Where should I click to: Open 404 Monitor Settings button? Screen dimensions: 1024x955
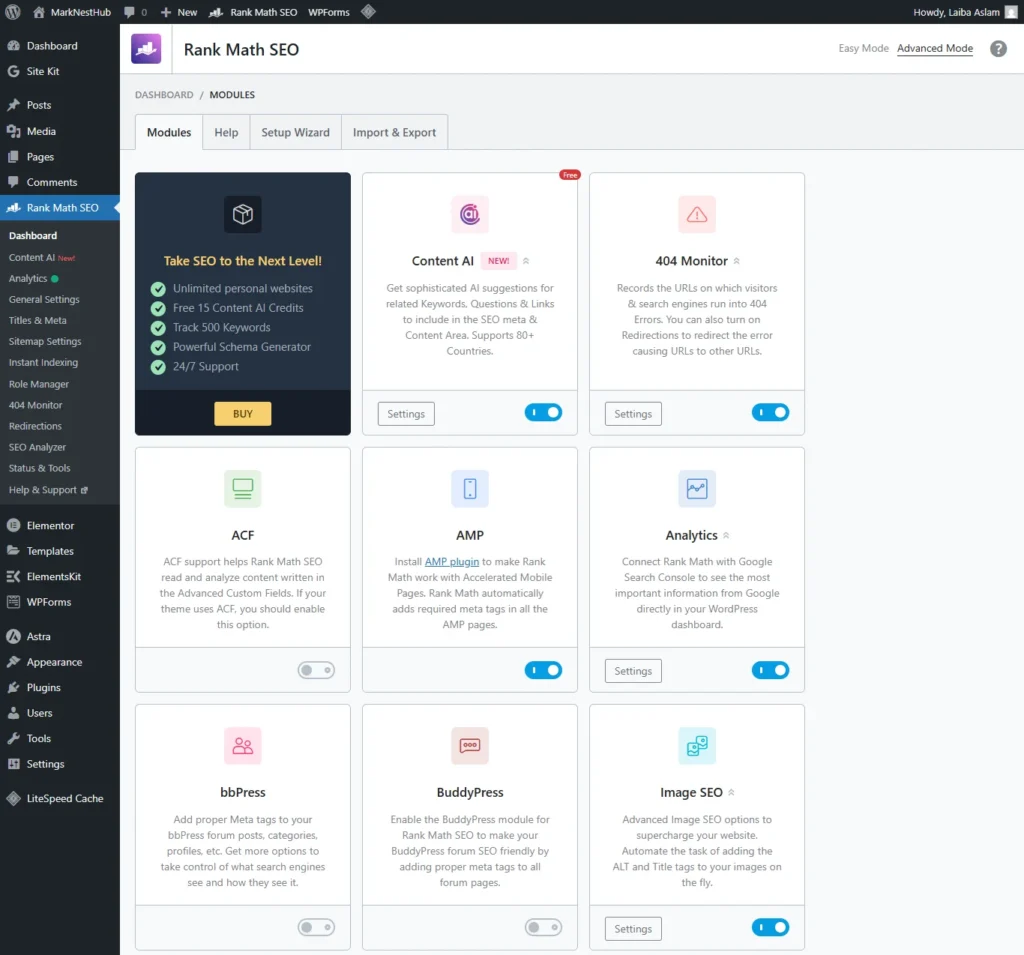click(x=633, y=413)
